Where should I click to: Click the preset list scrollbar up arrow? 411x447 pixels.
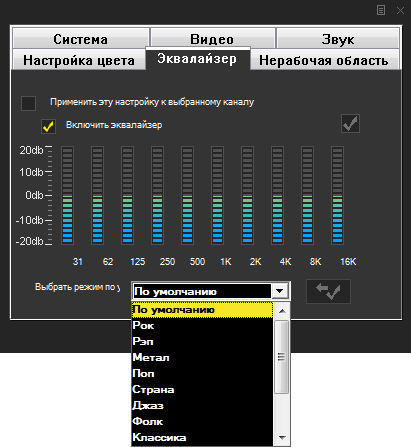click(x=282, y=311)
